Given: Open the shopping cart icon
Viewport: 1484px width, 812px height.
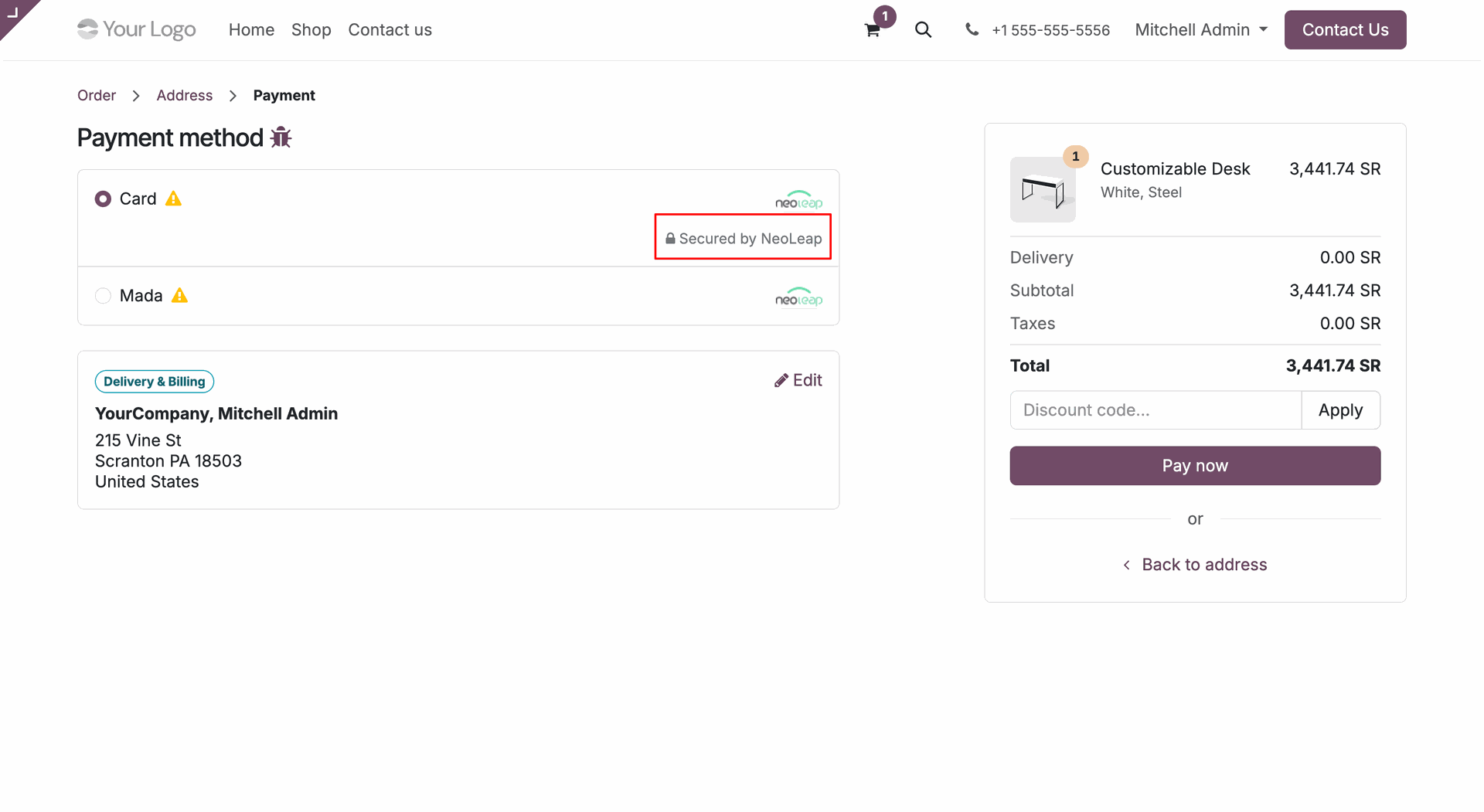Looking at the screenshot, I should coord(872,30).
